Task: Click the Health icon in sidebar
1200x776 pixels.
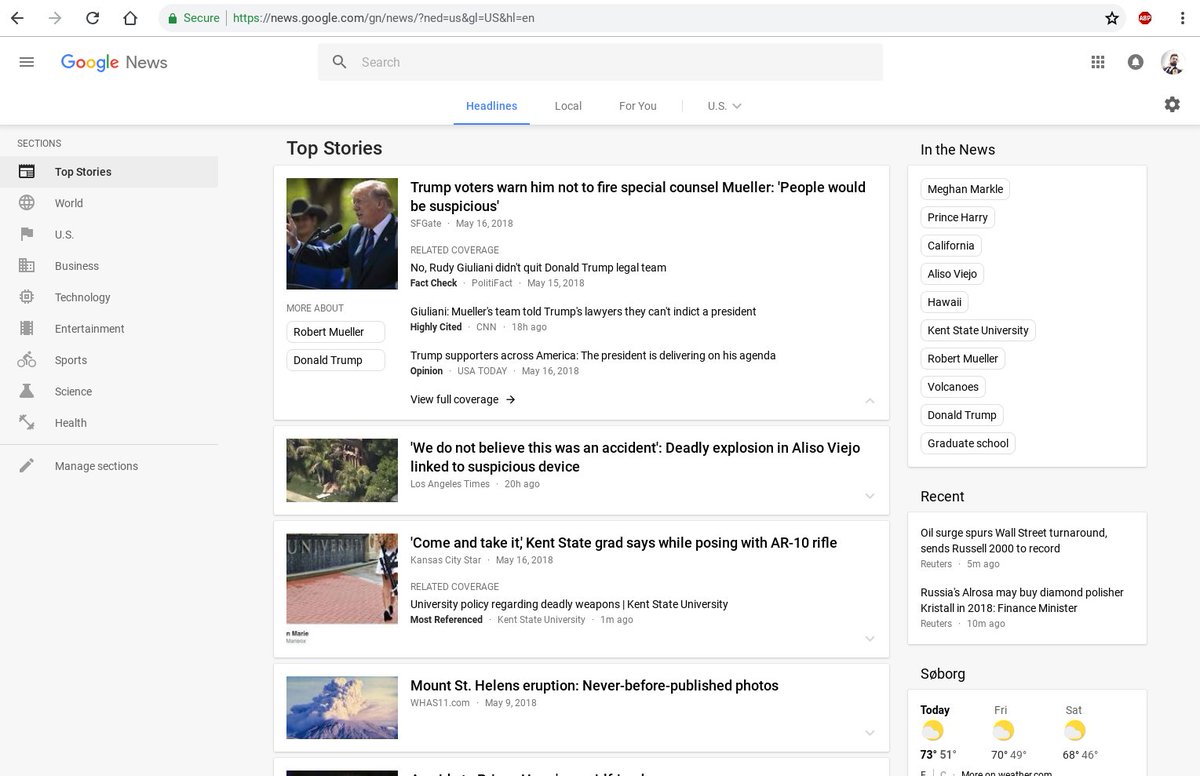Action: [x=27, y=423]
